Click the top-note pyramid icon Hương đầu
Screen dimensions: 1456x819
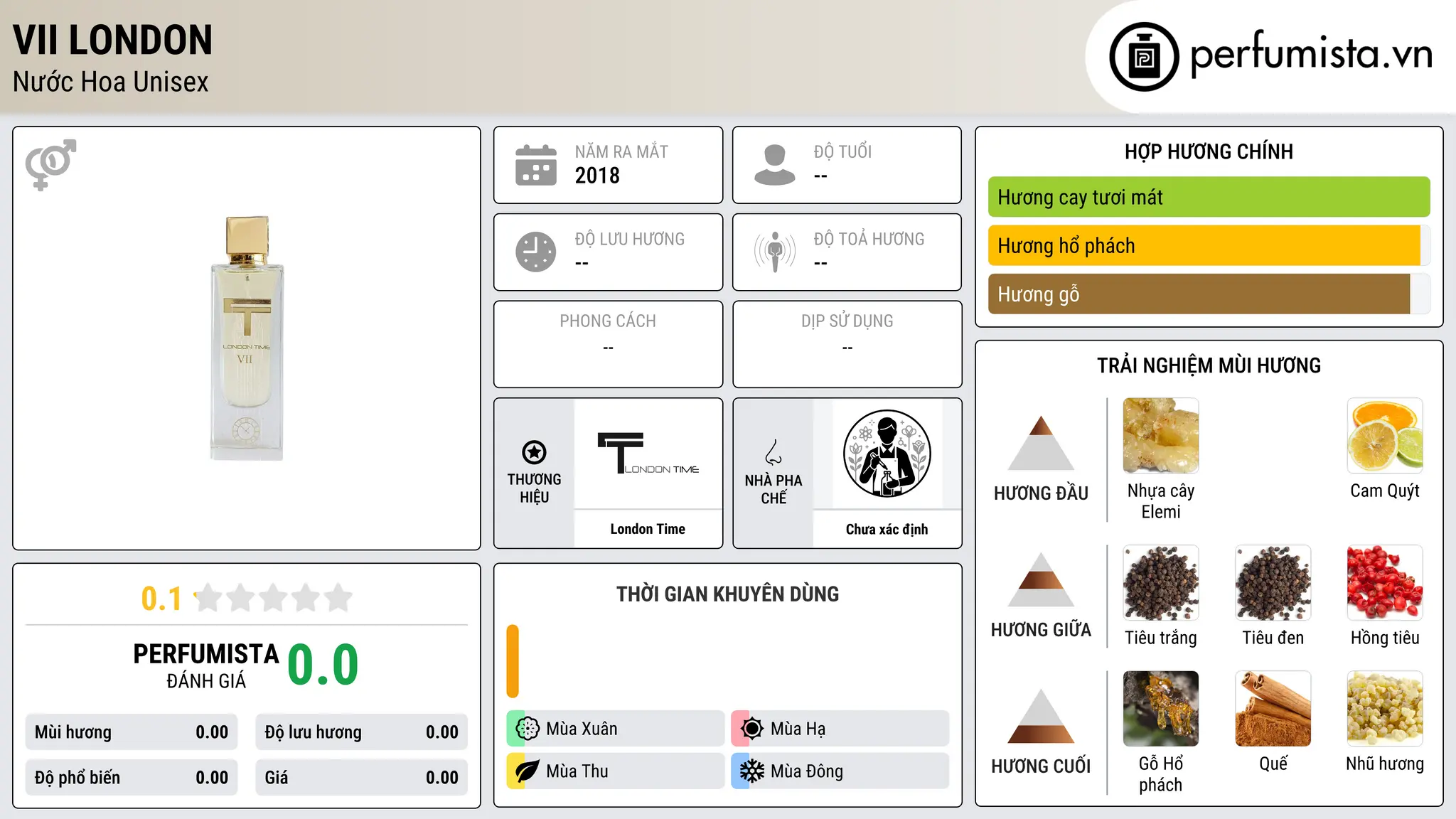click(1041, 442)
